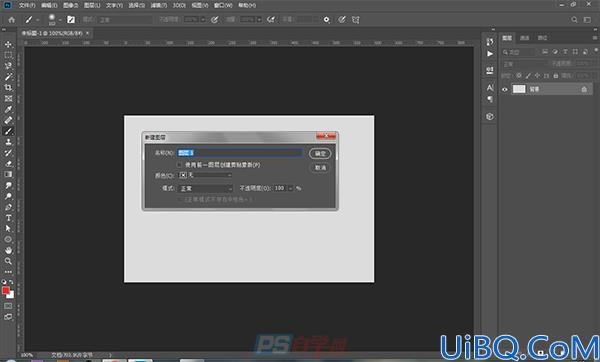Select the Horizontal Type tool
600x362 pixels.
pos(8,218)
